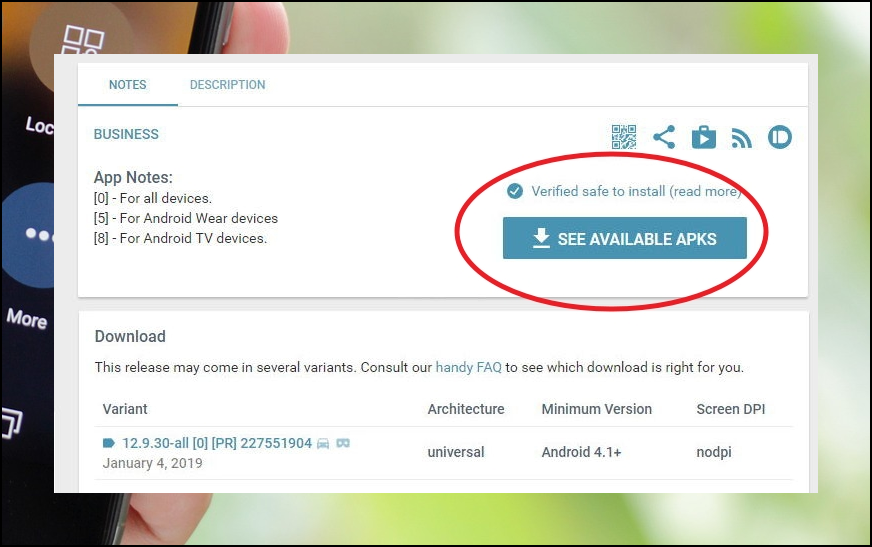This screenshot has width=872, height=547.
Task: Click the 'nodpi' cell
Action: coord(714,452)
